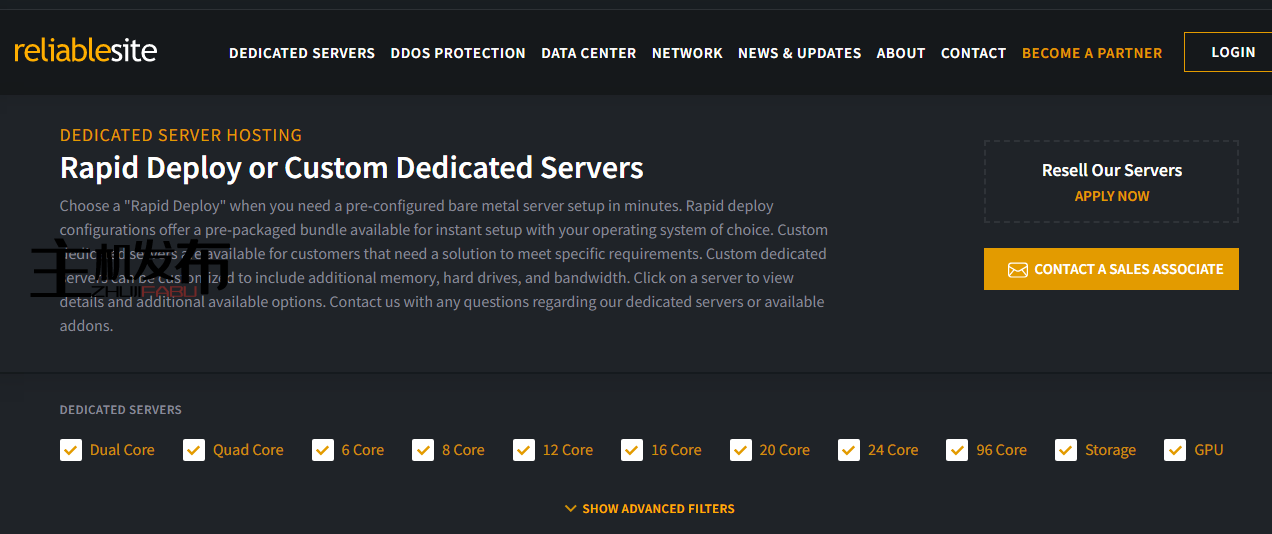Toggle the Quad Core filter checkbox
Screen dimensions: 1272x534
[x=194, y=450]
